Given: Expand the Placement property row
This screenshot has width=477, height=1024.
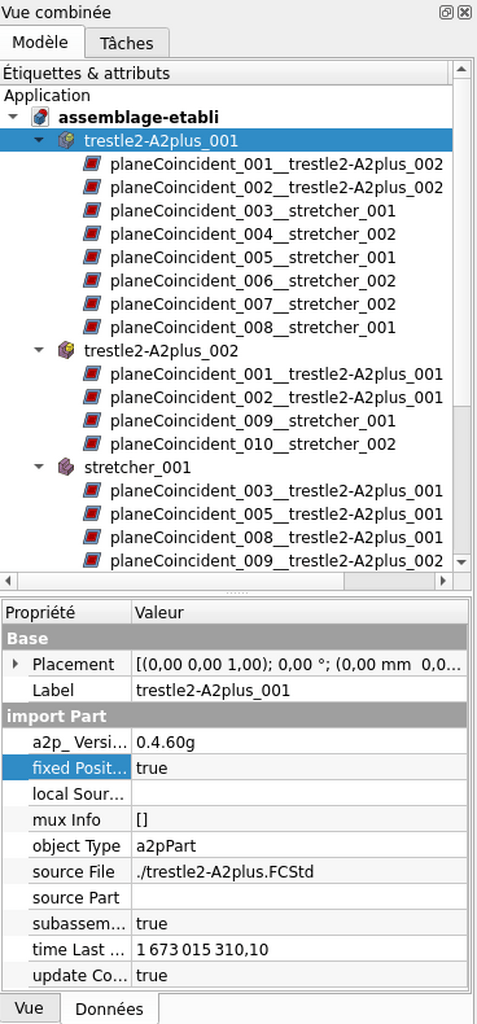Looking at the screenshot, I should [x=16, y=665].
